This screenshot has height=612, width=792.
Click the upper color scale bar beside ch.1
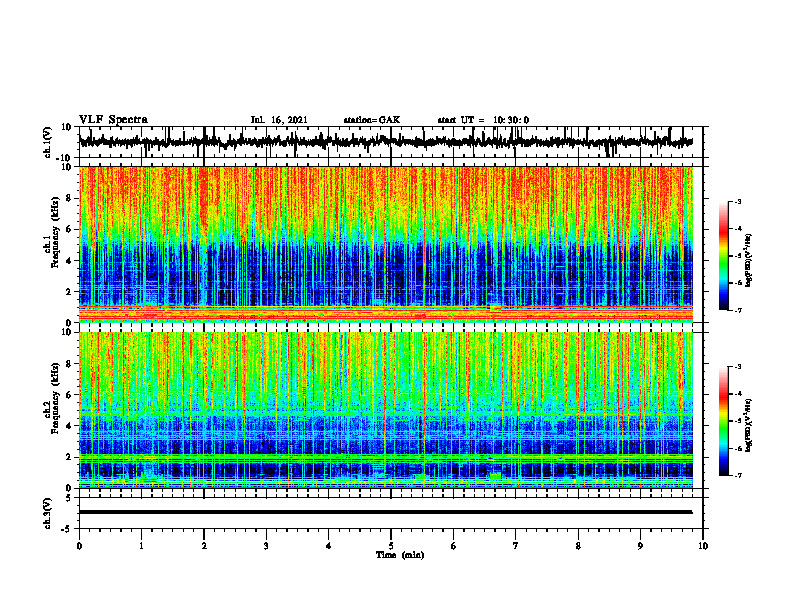pyautogui.click(x=724, y=256)
